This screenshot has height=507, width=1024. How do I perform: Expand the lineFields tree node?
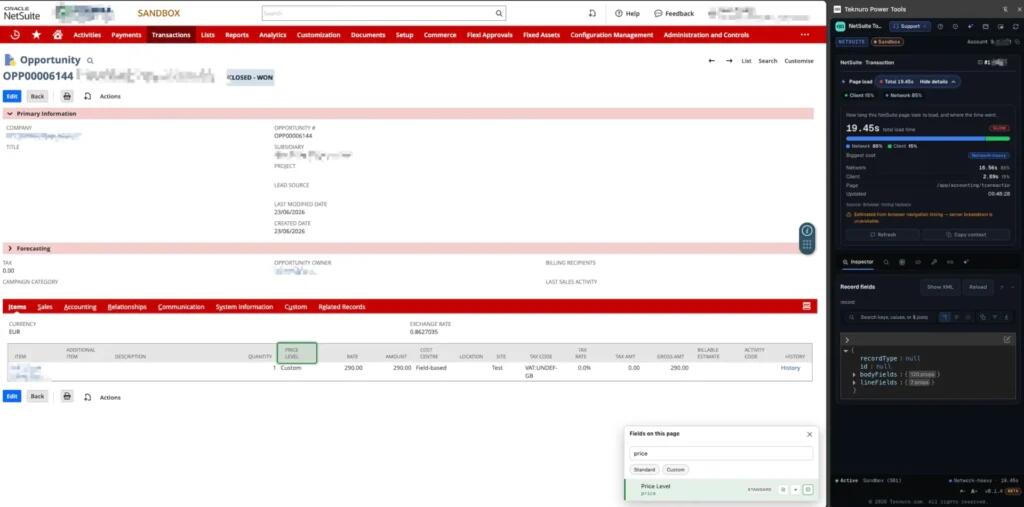pos(854,382)
